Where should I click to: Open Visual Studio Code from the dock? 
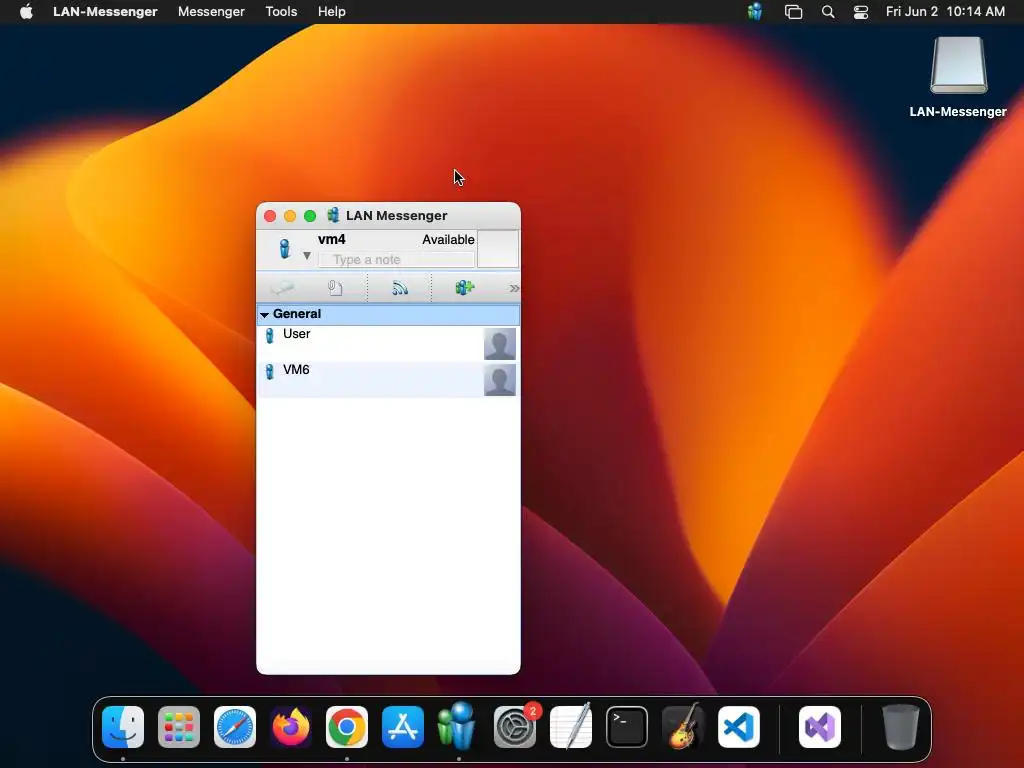pyautogui.click(x=739, y=727)
